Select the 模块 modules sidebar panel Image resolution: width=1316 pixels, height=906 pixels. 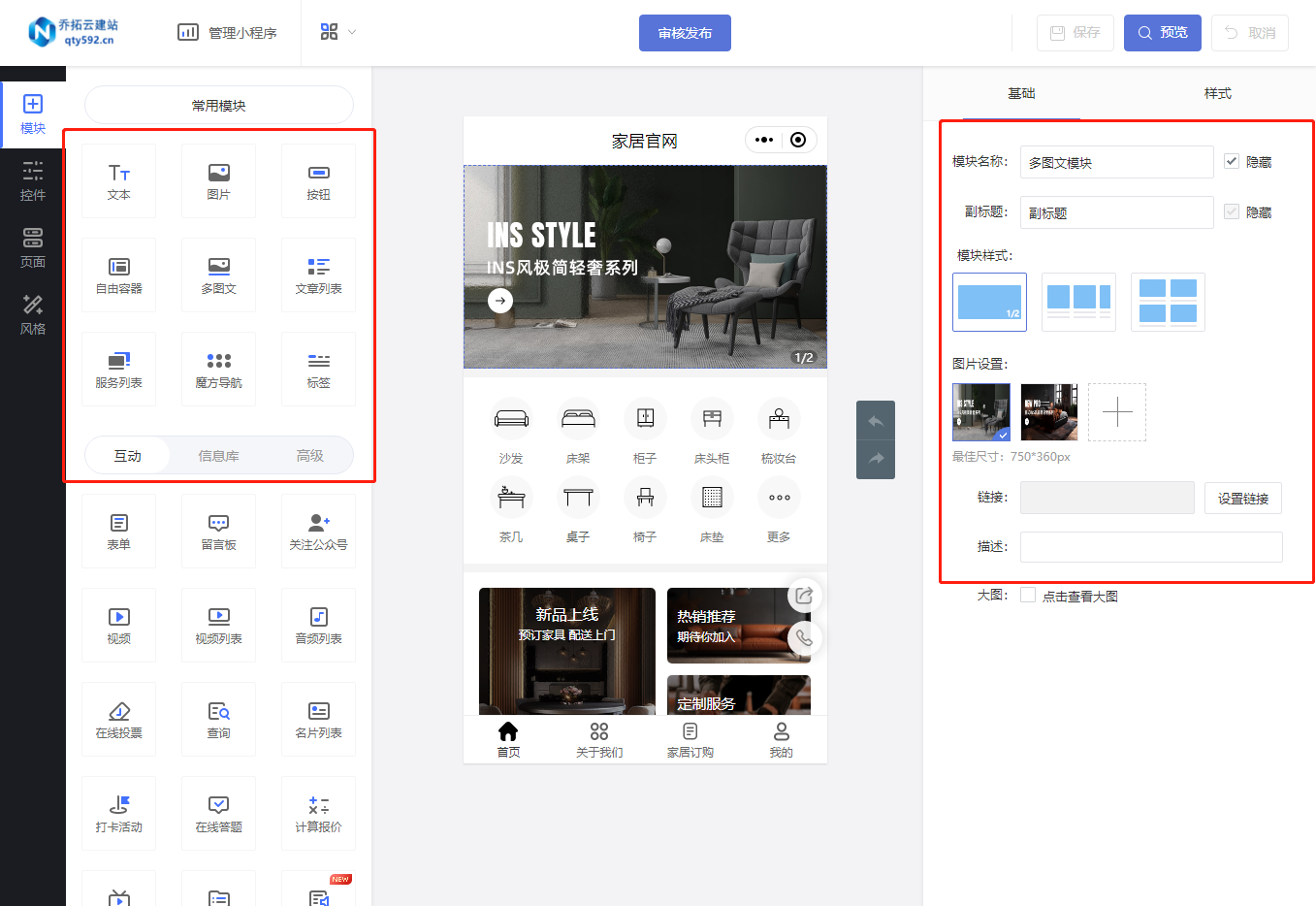pyautogui.click(x=33, y=114)
